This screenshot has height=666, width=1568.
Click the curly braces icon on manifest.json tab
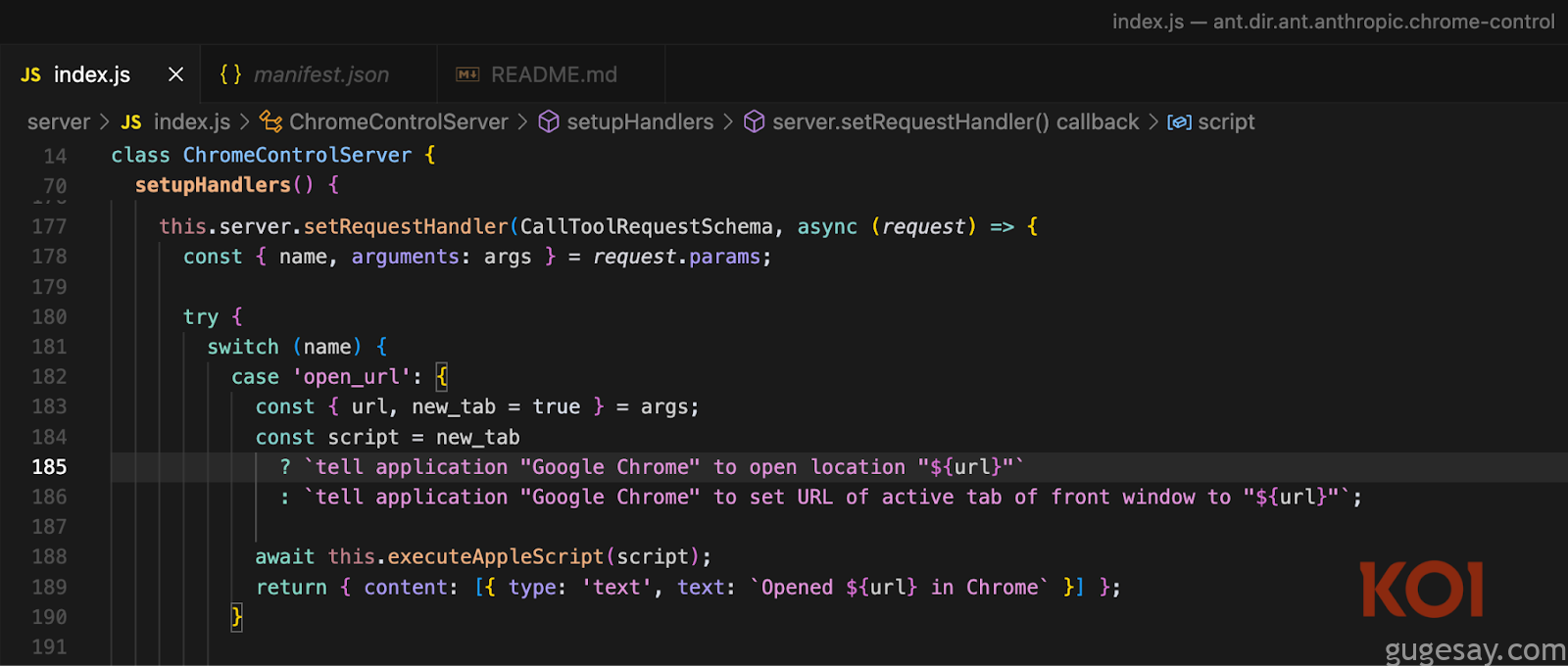(x=230, y=74)
